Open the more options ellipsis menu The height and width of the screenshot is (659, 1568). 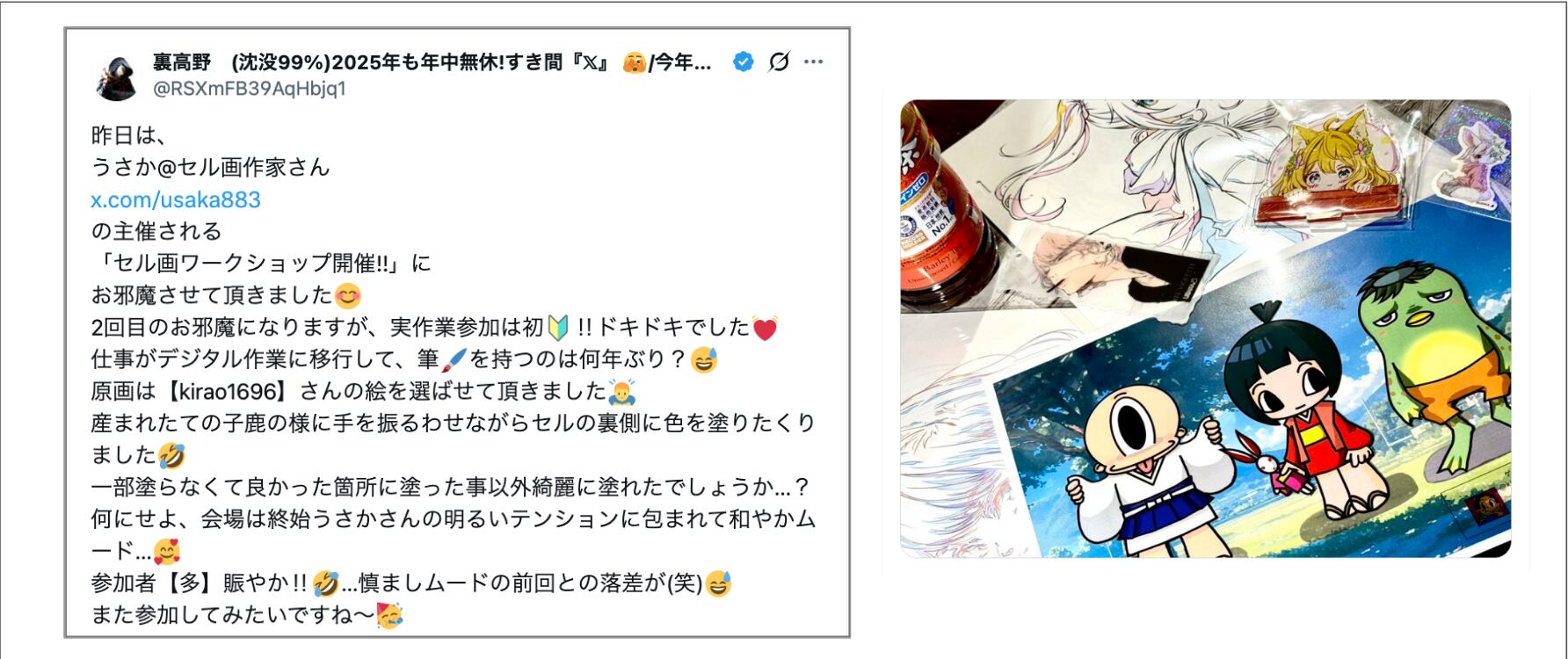pyautogui.click(x=813, y=62)
